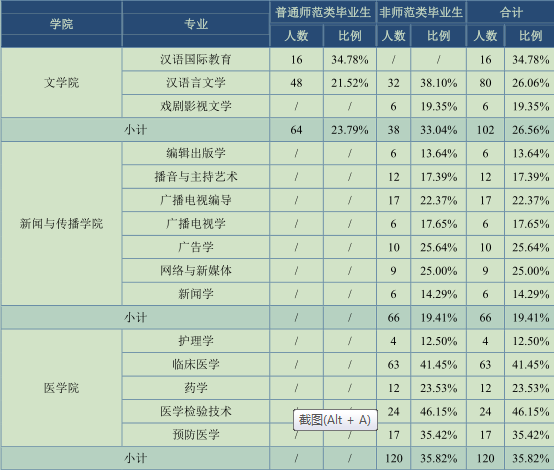Click the 非师范类毕业生 header cell
This screenshot has height=470, width=554.
click(x=421, y=12)
